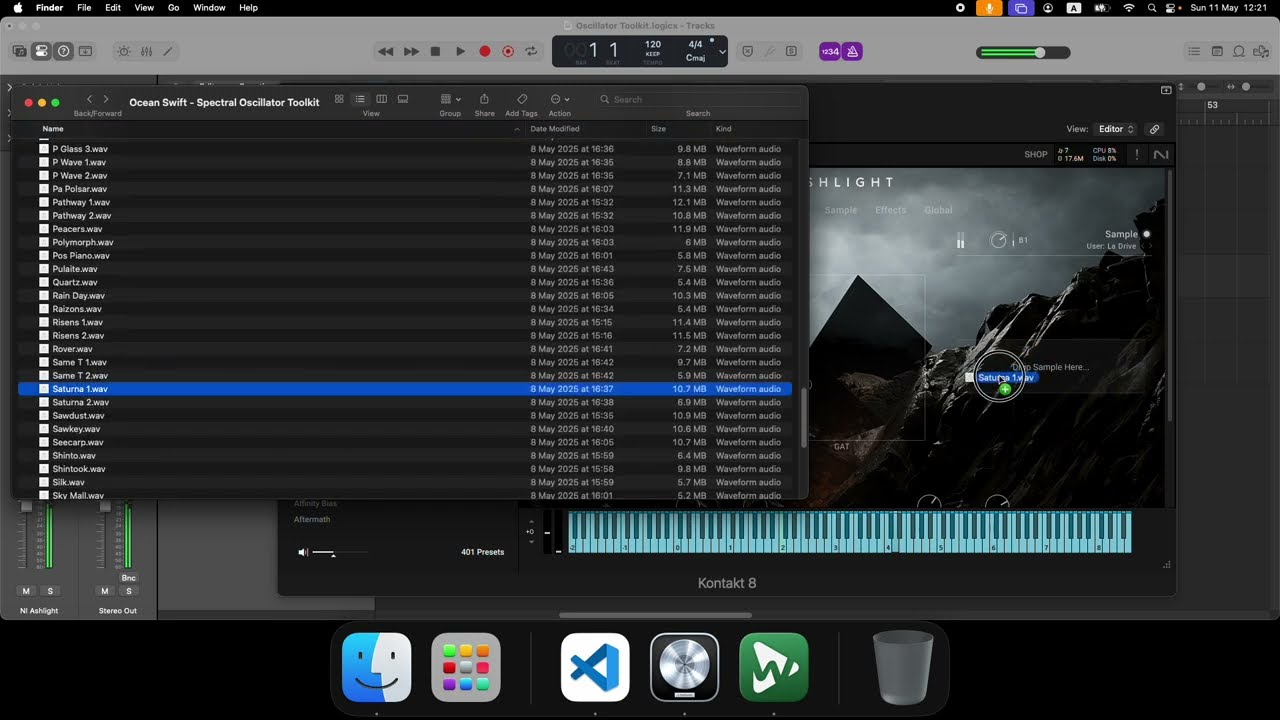Click the Logic toolbar download tray icon
The width and height of the screenshot is (1280, 720).
pos(86,51)
